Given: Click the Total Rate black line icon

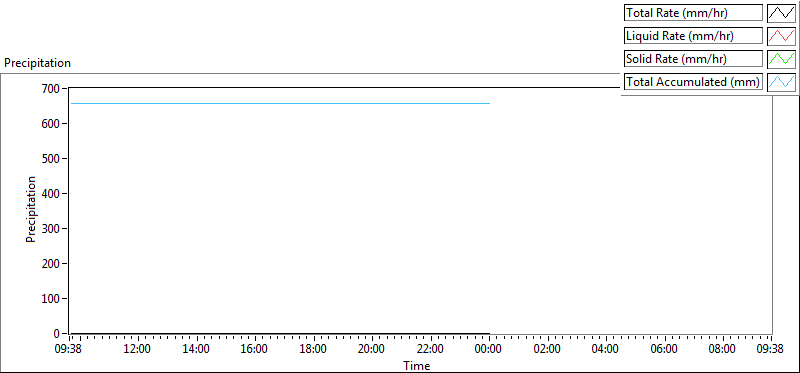Looking at the screenshot, I should [781, 13].
